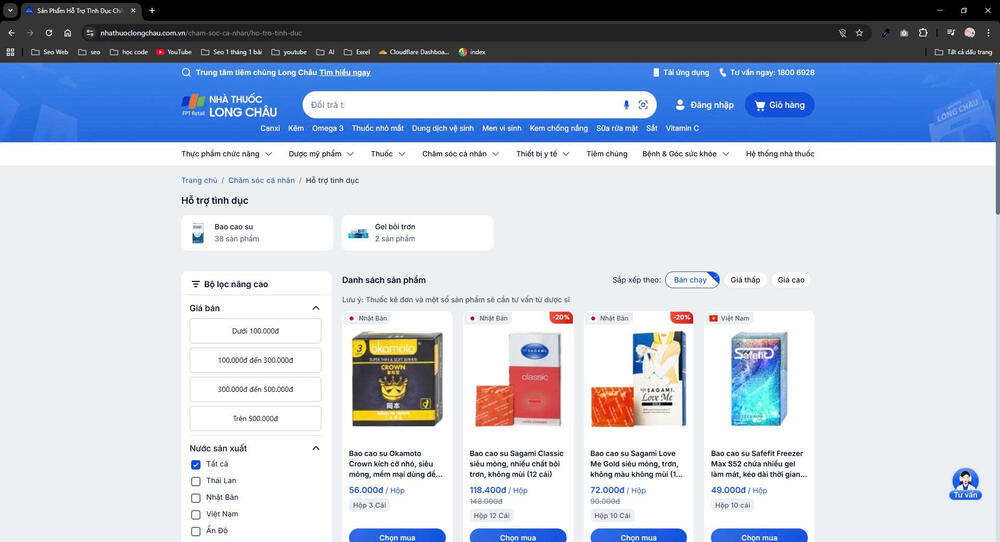
Task: Enable the Nhật Bản country filter
Action: coord(196,497)
